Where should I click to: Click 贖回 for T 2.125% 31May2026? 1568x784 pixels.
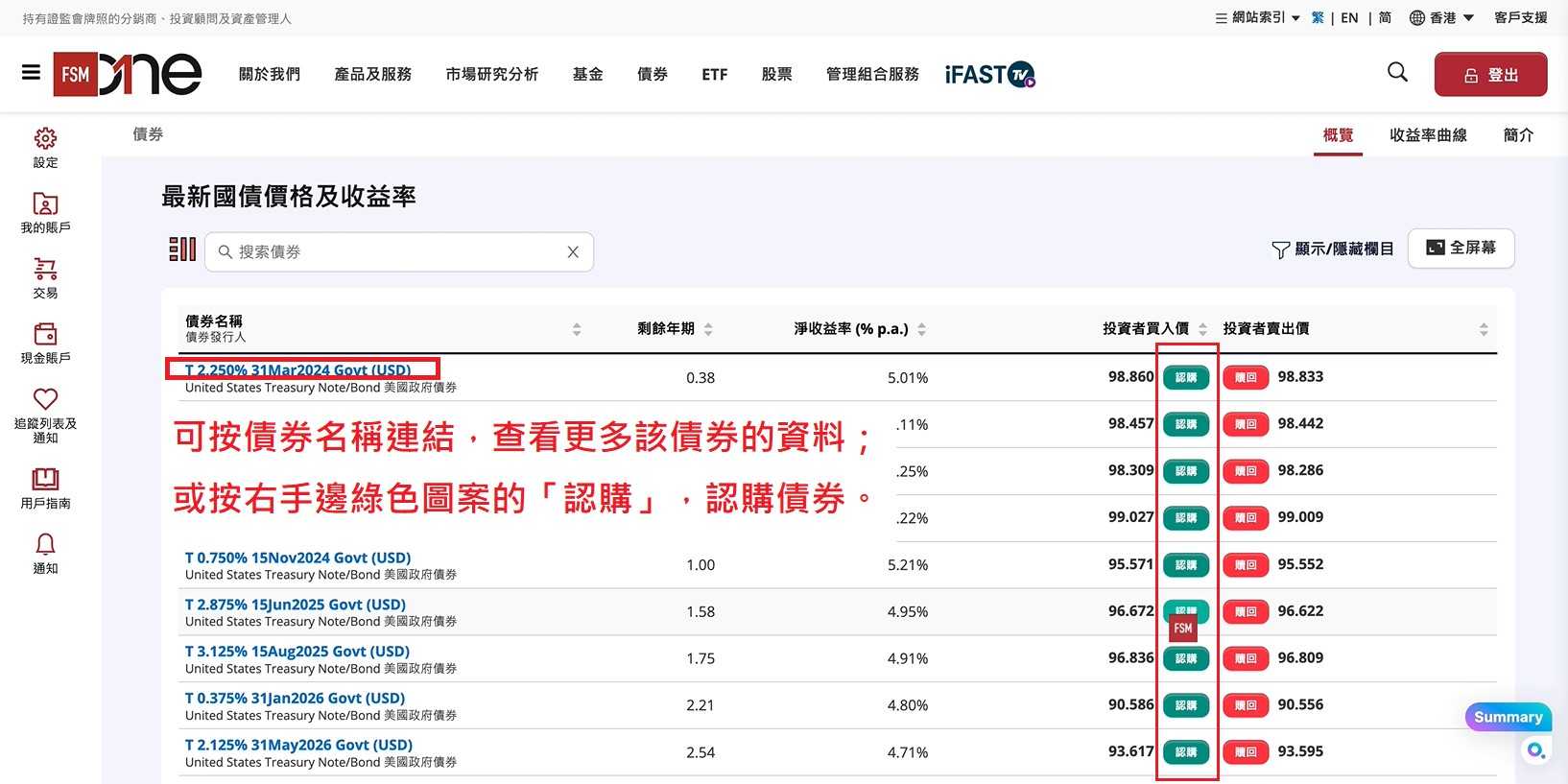click(x=1246, y=752)
